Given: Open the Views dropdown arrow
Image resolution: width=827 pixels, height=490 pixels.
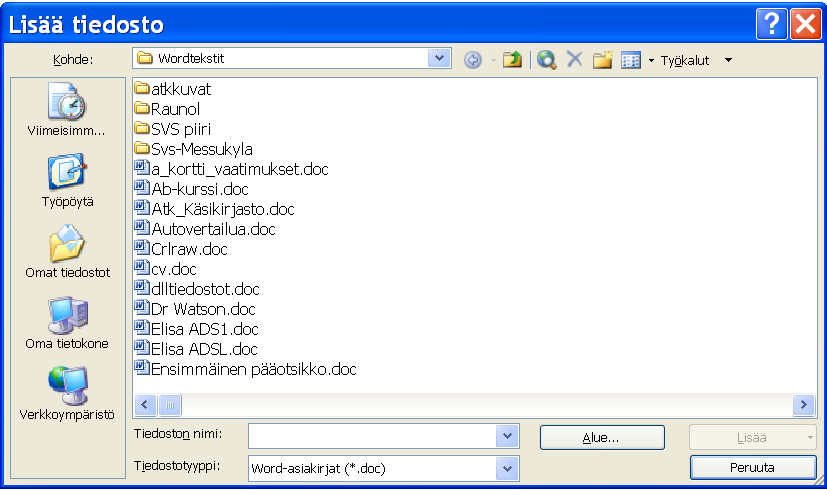Looking at the screenshot, I should (651, 61).
